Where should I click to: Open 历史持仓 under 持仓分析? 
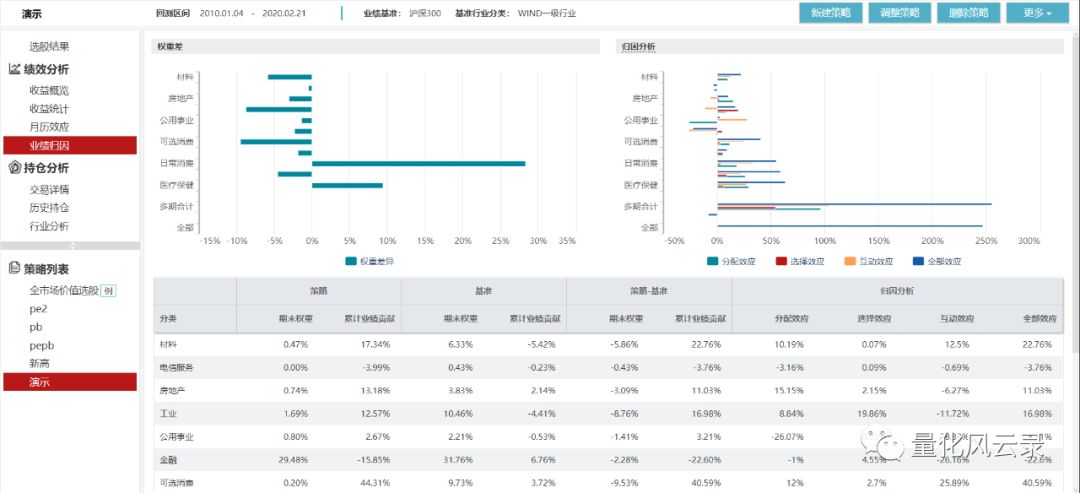(49, 208)
